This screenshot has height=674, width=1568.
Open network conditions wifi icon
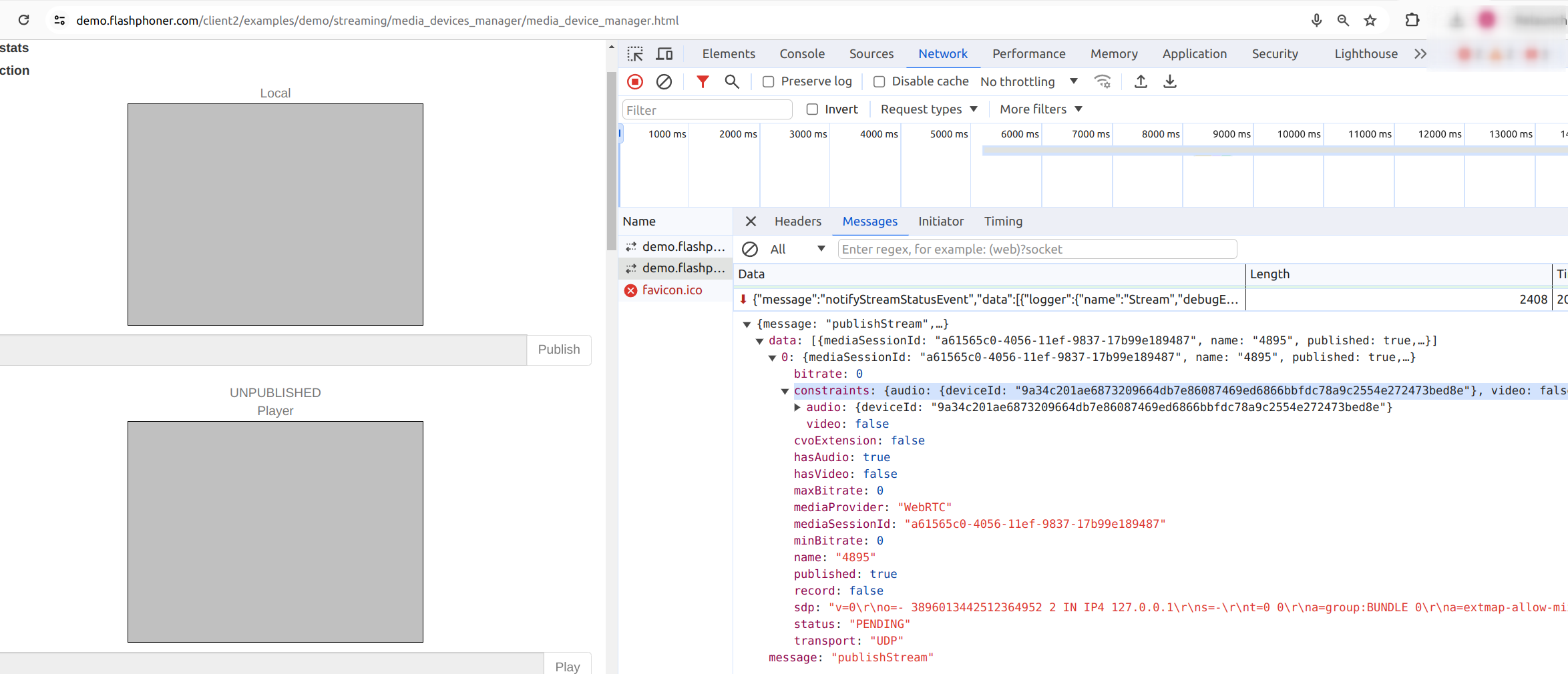coord(1103,81)
